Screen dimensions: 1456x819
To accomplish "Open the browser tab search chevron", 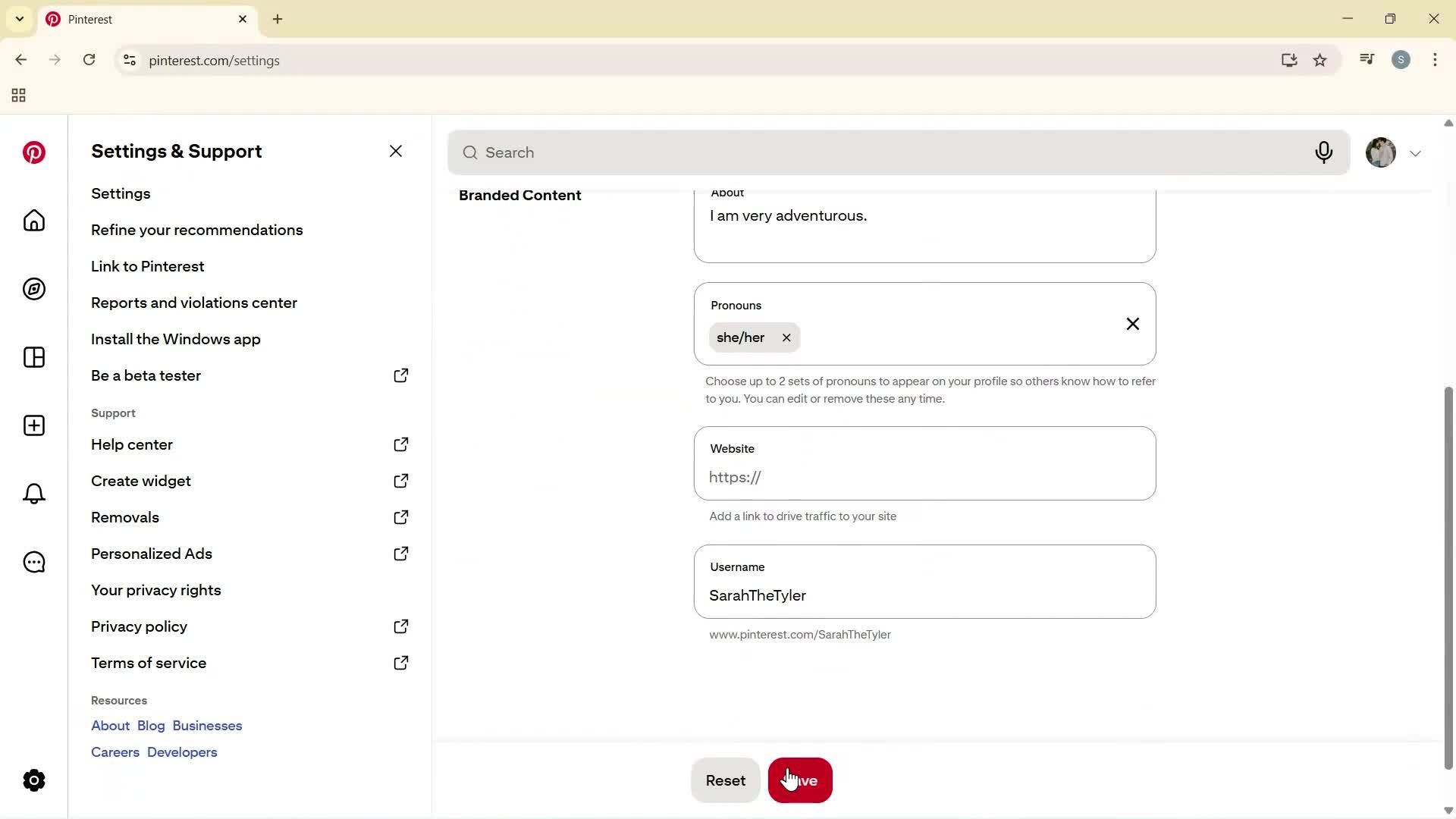I will tap(19, 19).
